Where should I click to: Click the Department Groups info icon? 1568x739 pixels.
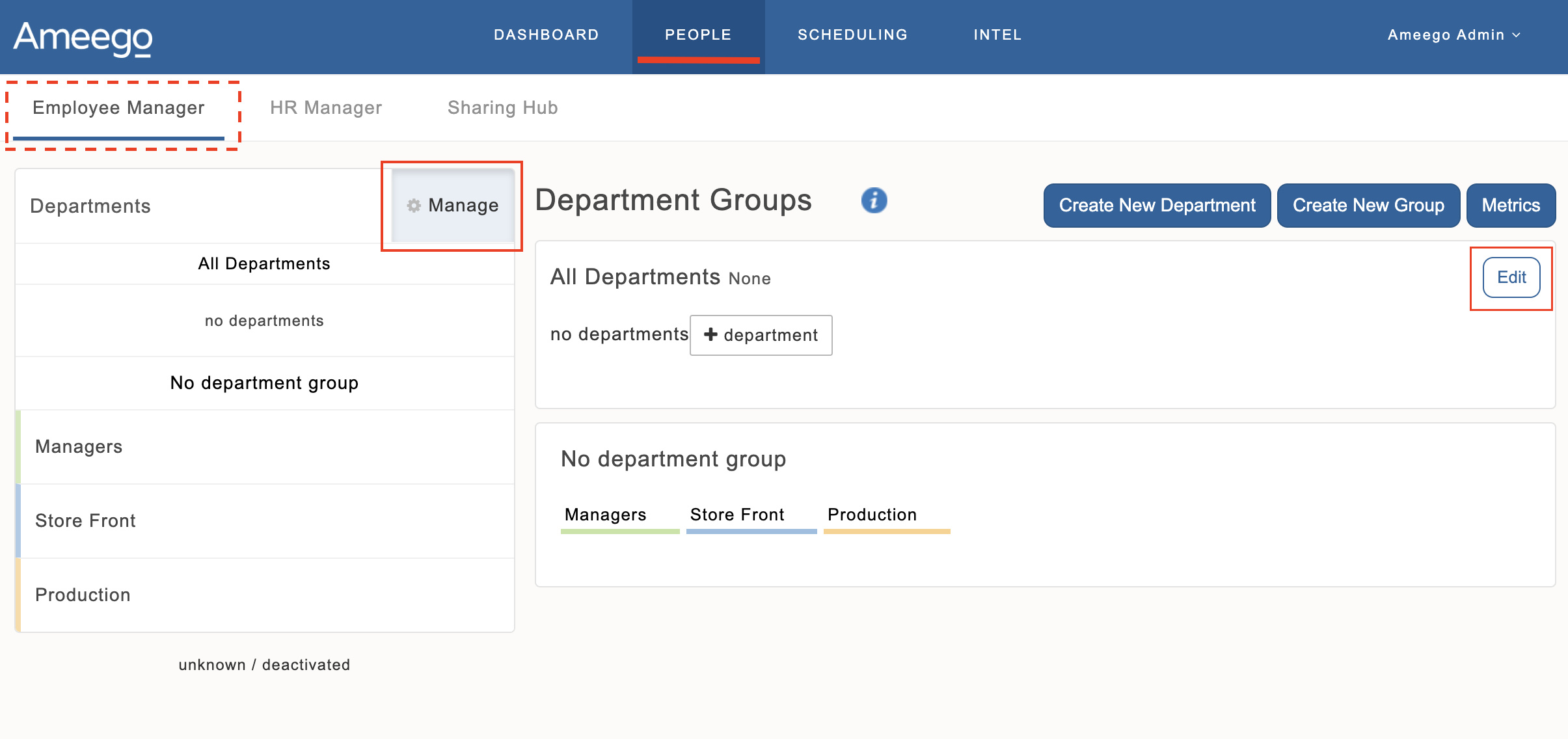872,200
